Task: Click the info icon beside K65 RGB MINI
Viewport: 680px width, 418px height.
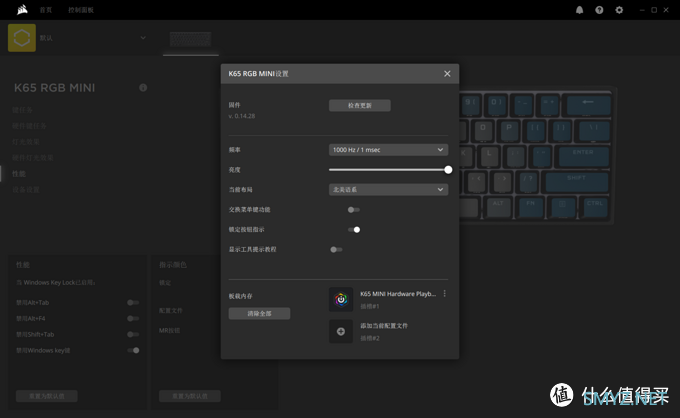Action: tap(143, 88)
